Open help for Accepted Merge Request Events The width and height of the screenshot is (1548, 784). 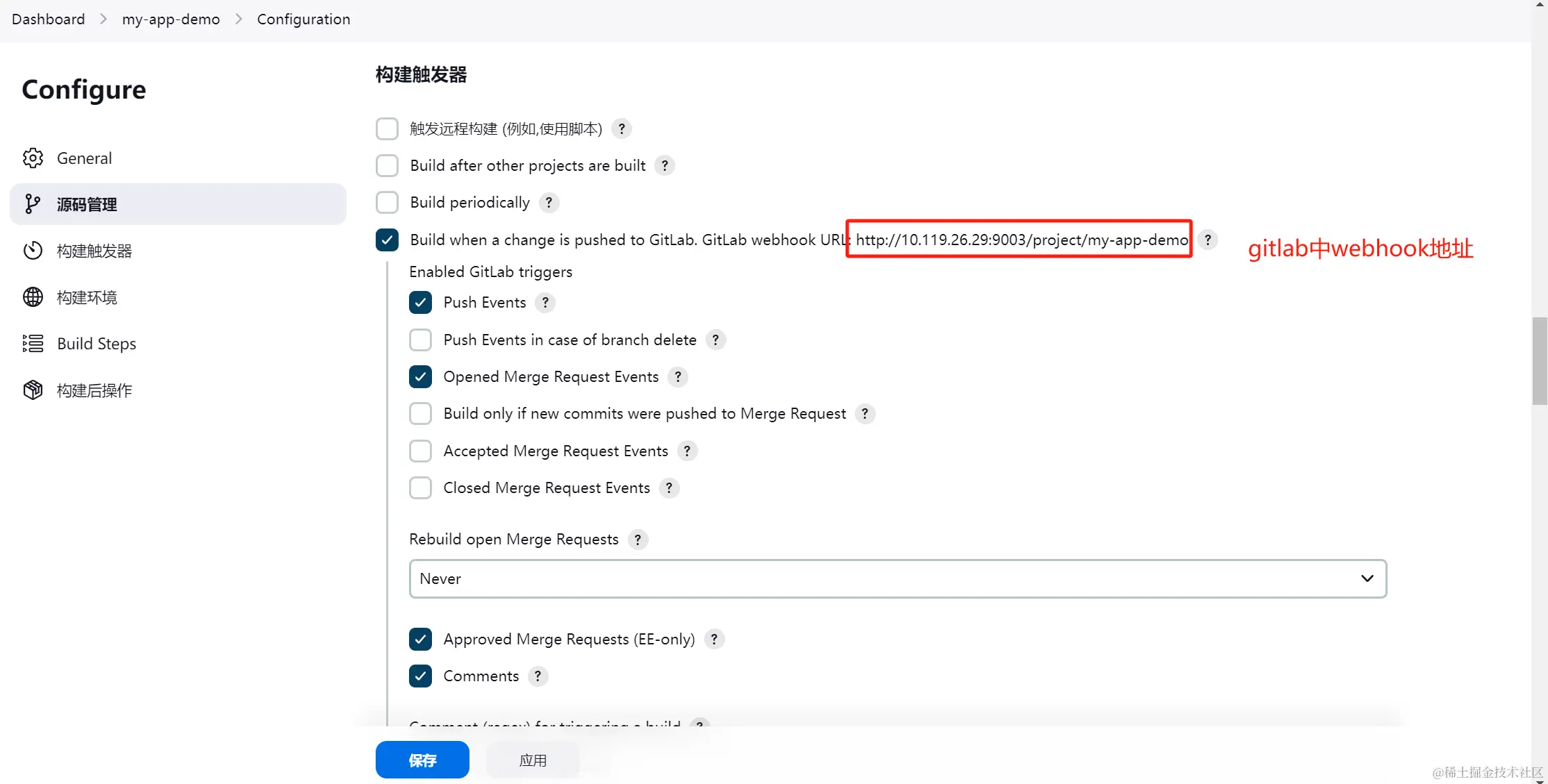[x=687, y=451]
